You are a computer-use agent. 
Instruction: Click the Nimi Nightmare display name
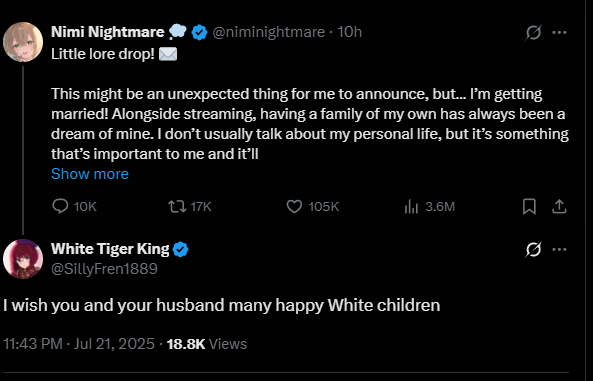click(x=108, y=32)
